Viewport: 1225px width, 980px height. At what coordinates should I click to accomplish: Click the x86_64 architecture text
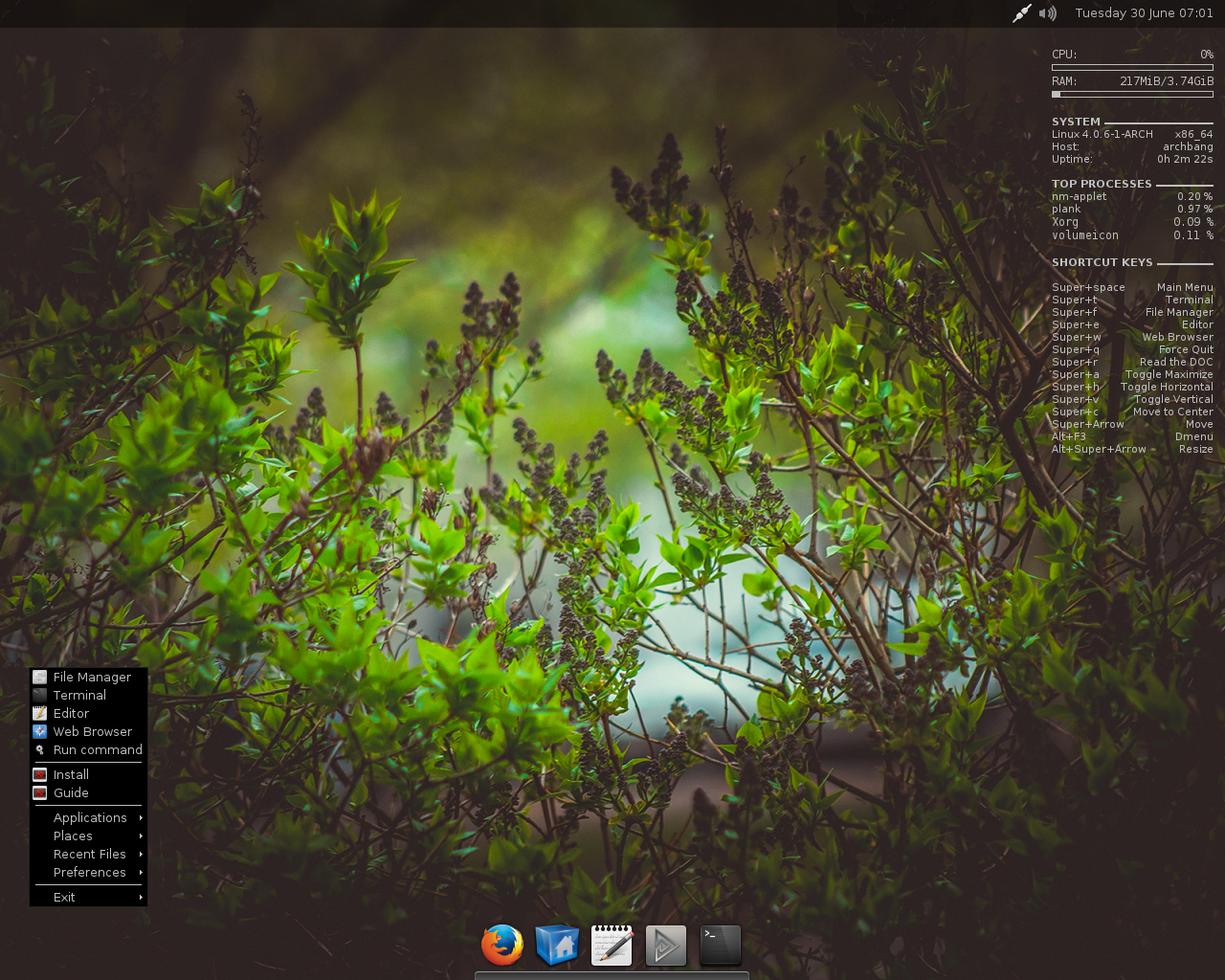click(x=1194, y=134)
